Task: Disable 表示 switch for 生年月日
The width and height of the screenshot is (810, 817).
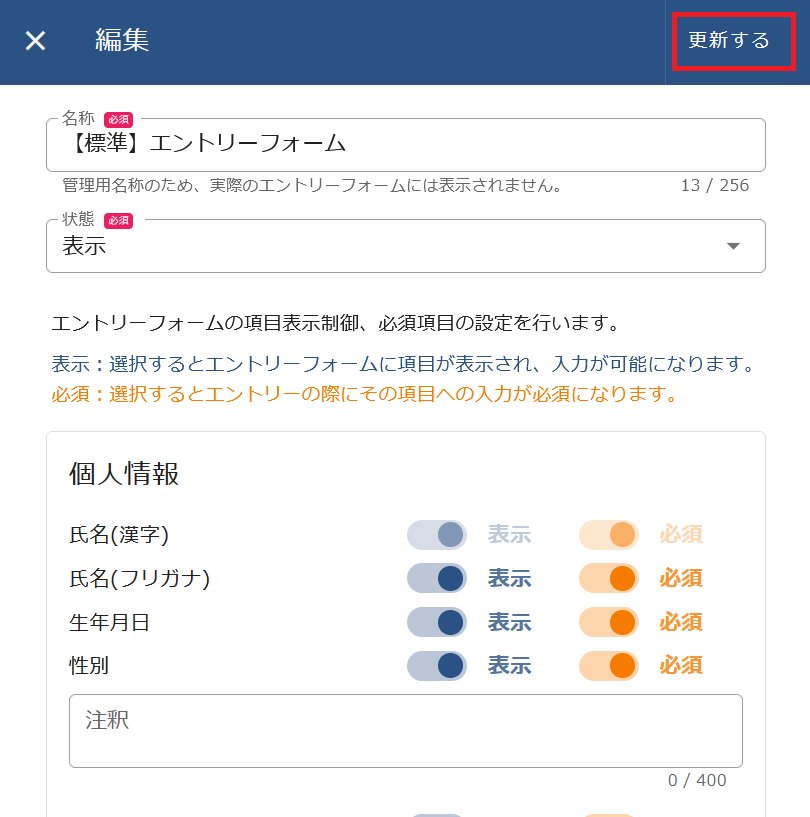Action: [x=437, y=622]
